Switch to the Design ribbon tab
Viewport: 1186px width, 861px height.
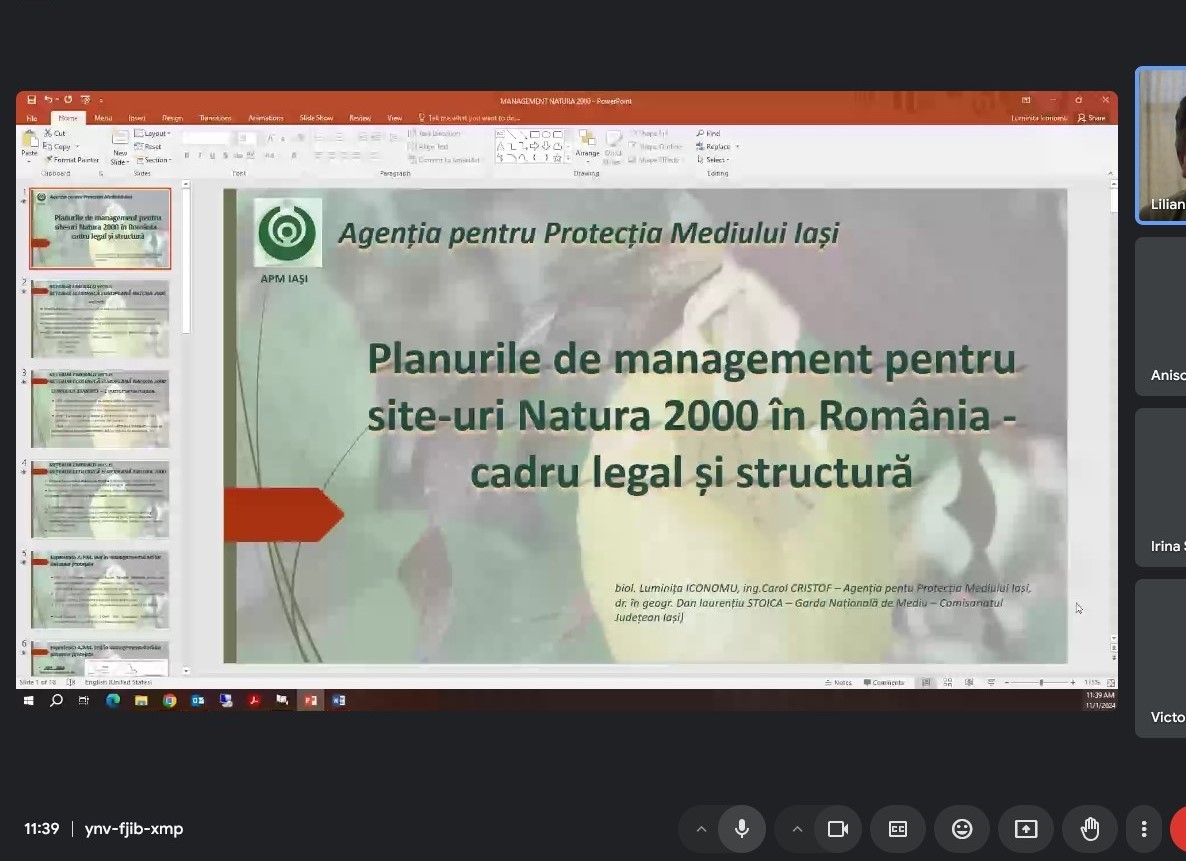tap(172, 118)
